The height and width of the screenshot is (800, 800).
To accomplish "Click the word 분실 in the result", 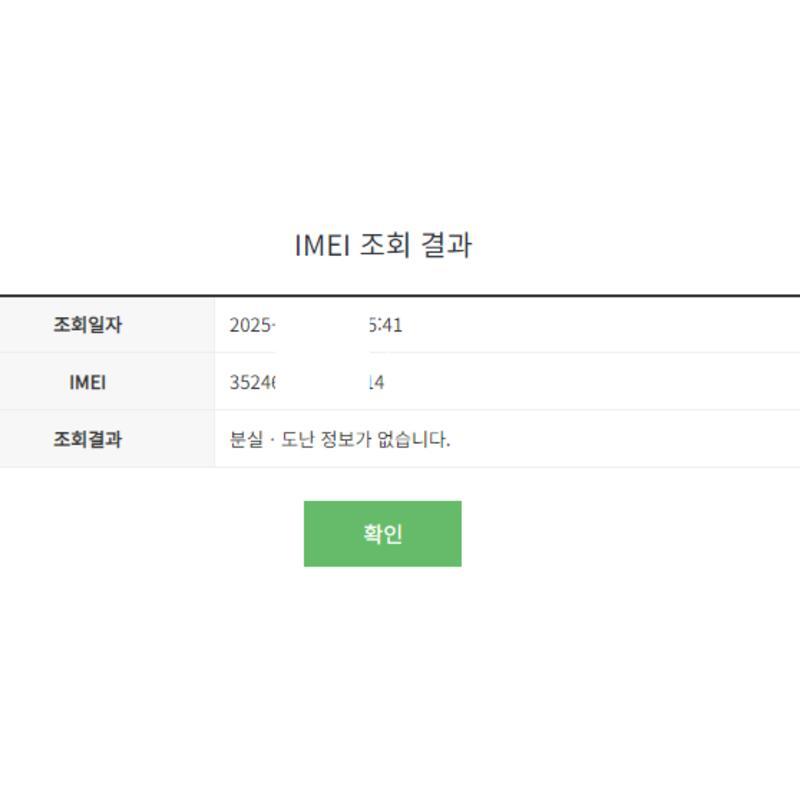I will [x=246, y=439].
